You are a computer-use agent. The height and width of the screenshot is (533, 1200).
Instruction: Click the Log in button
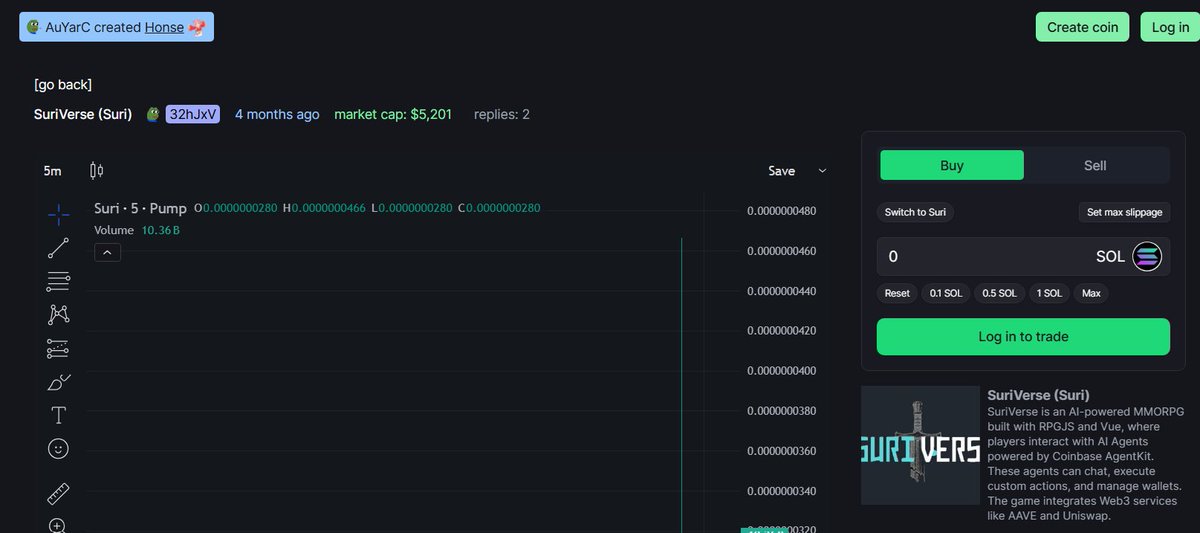[1170, 27]
